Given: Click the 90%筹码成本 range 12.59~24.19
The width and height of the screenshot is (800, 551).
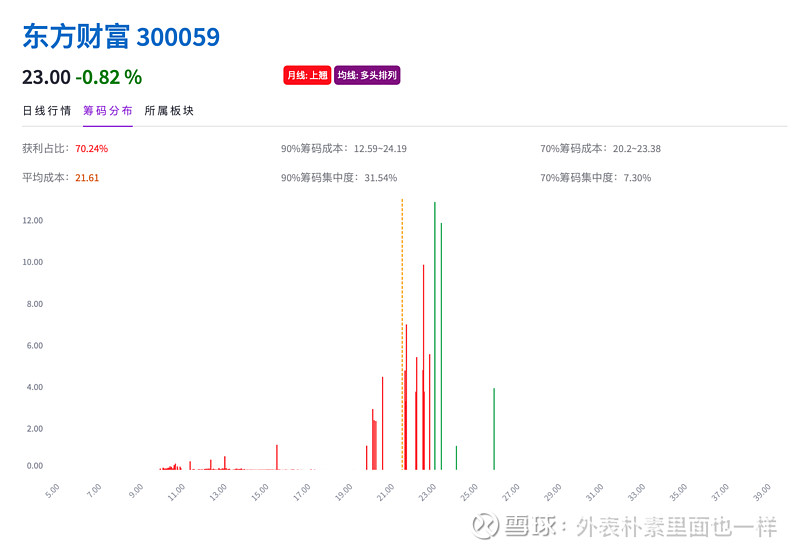Looking at the screenshot, I should 380,148.
